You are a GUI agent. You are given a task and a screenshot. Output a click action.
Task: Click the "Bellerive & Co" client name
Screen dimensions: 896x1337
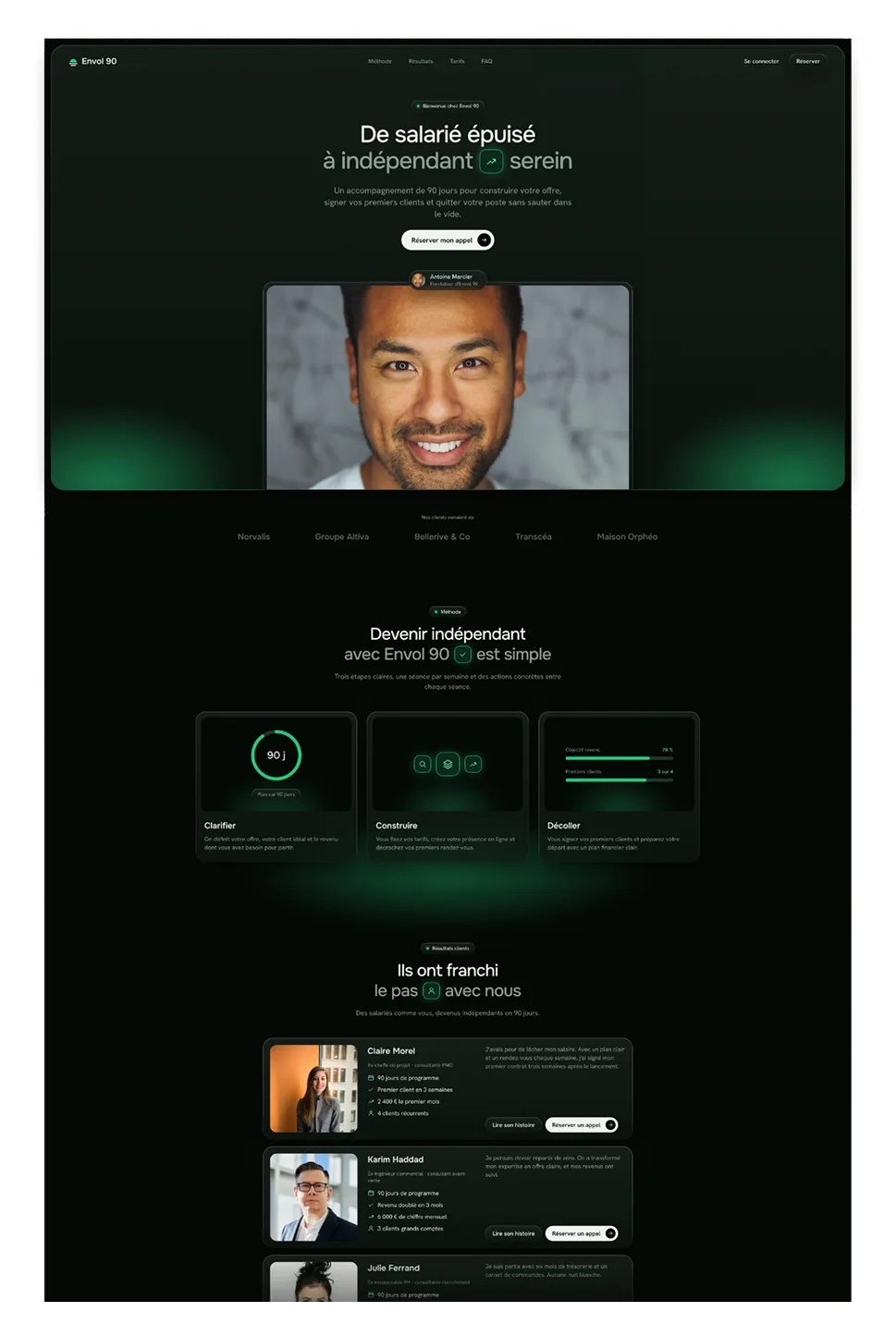pyautogui.click(x=442, y=537)
